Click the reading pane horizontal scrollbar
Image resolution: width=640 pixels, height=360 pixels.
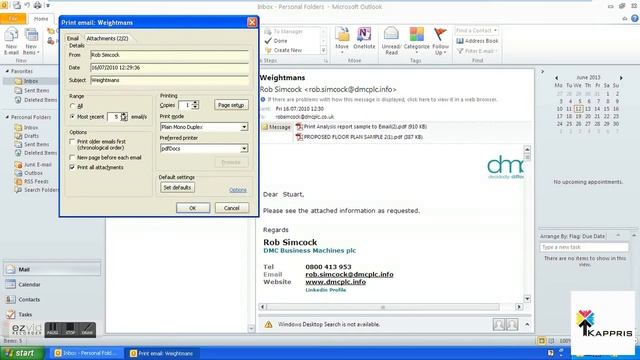tap(391, 307)
